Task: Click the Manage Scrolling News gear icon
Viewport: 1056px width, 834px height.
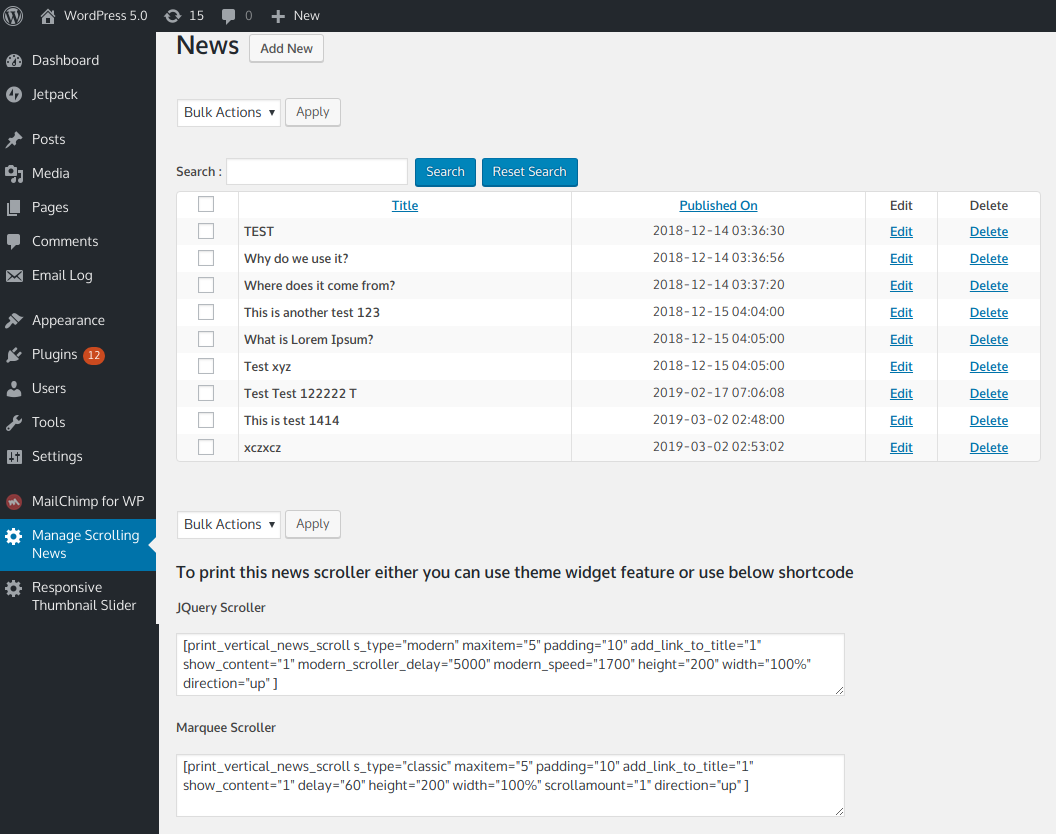Action: (14, 536)
